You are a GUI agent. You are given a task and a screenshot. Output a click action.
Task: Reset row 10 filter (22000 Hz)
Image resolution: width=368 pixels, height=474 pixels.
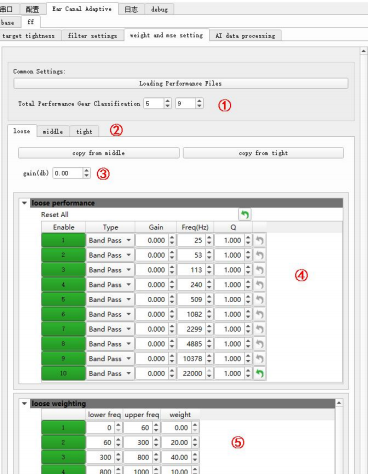[x=260, y=373]
